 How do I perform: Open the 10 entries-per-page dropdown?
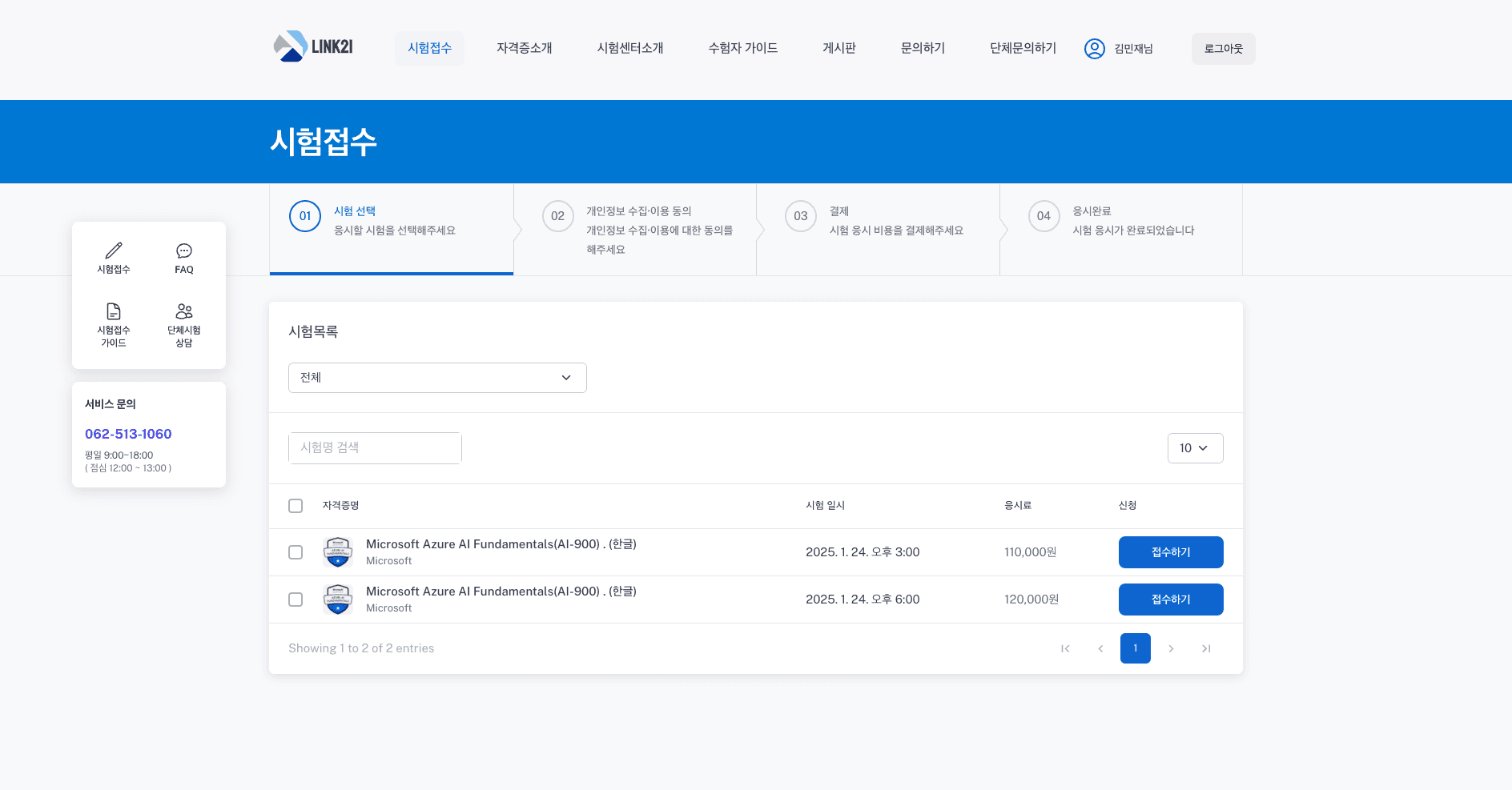(x=1195, y=448)
